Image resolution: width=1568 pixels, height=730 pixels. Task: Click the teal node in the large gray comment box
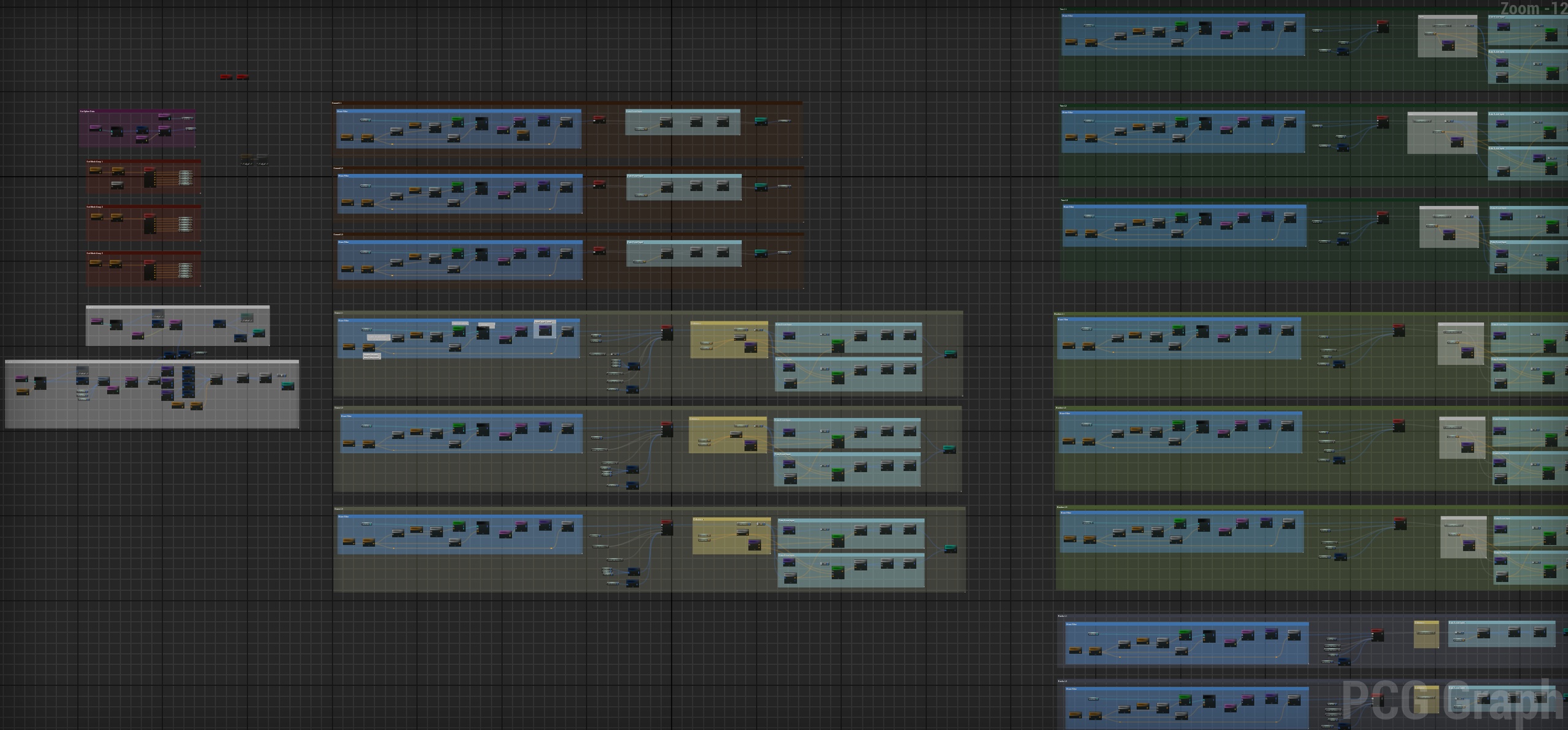pyautogui.click(x=287, y=385)
